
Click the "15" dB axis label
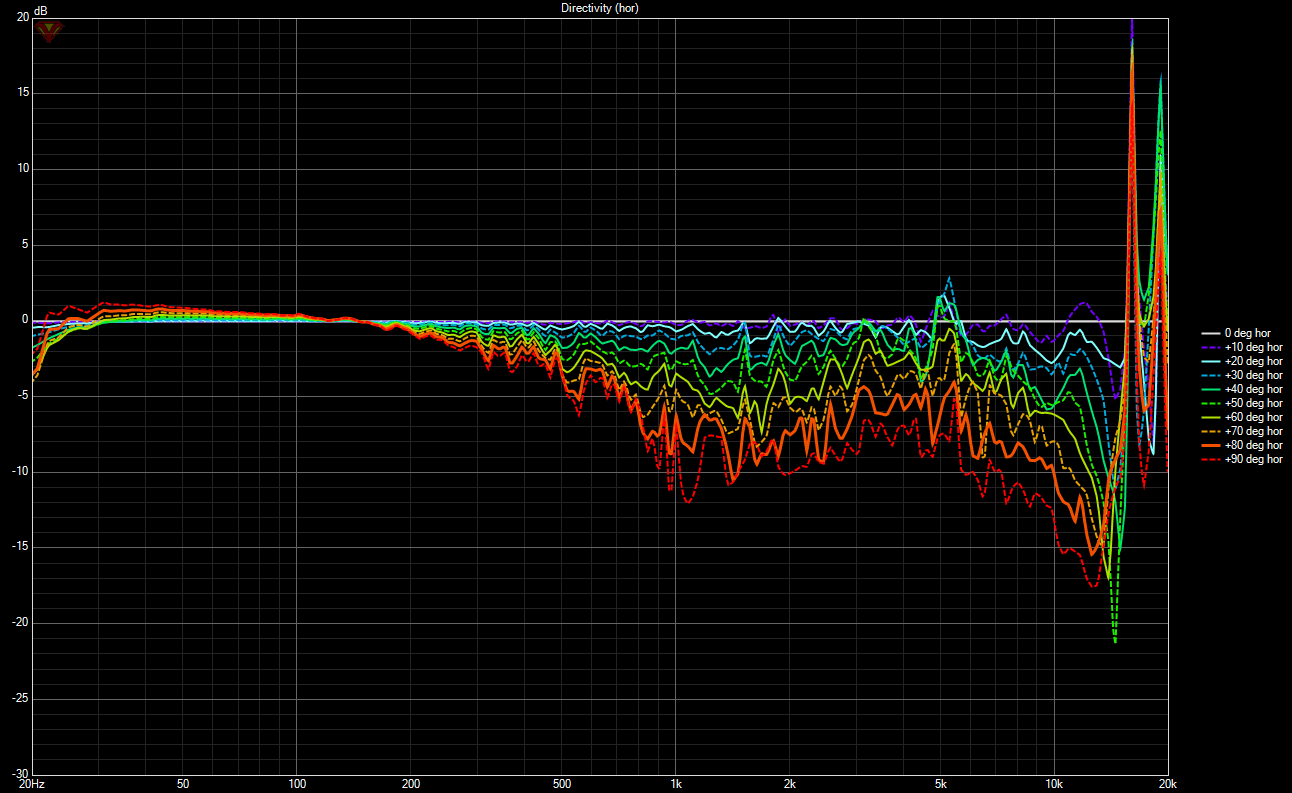(x=22, y=93)
